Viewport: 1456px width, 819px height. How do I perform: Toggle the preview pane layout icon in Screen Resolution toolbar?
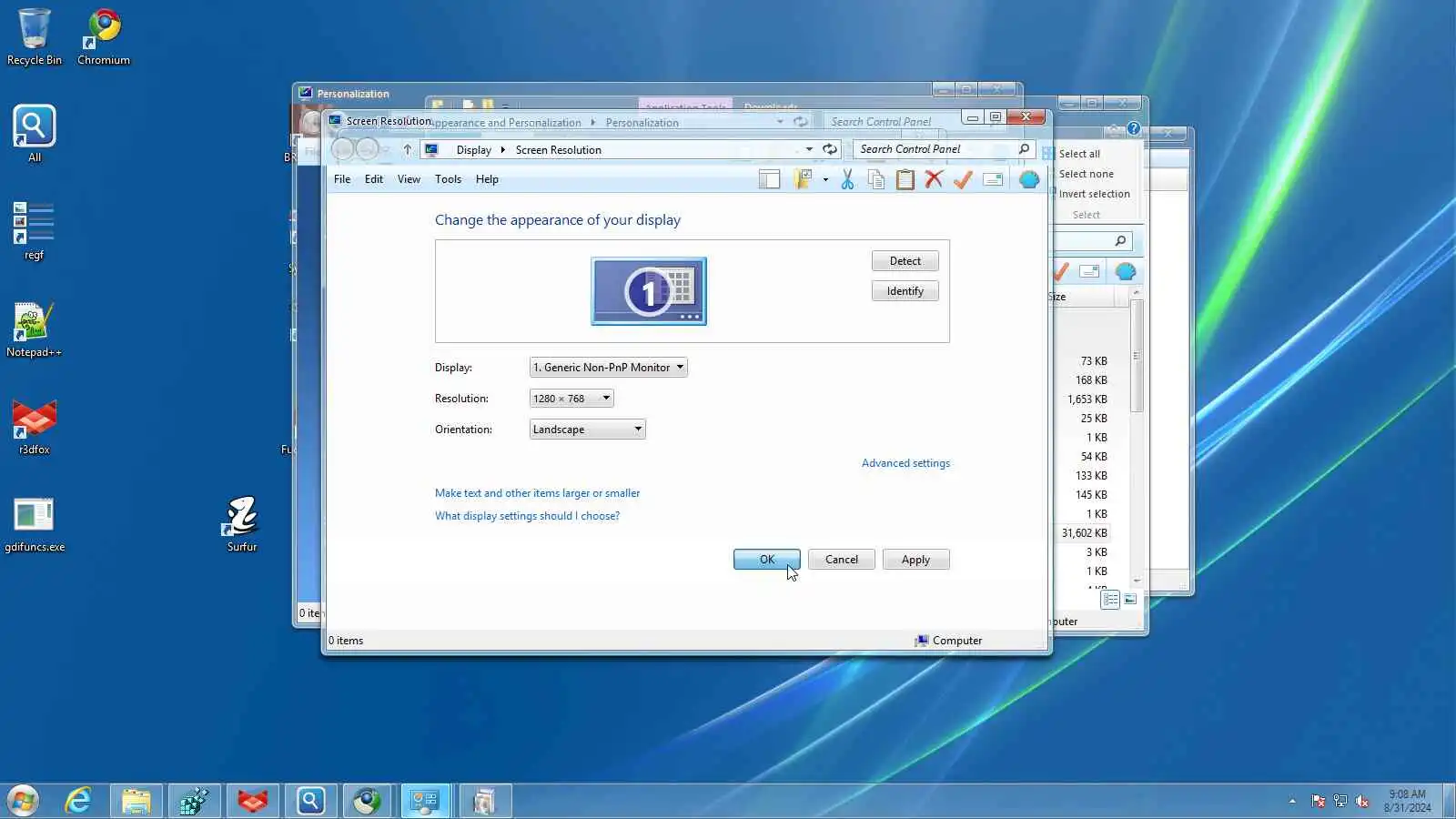tap(769, 179)
